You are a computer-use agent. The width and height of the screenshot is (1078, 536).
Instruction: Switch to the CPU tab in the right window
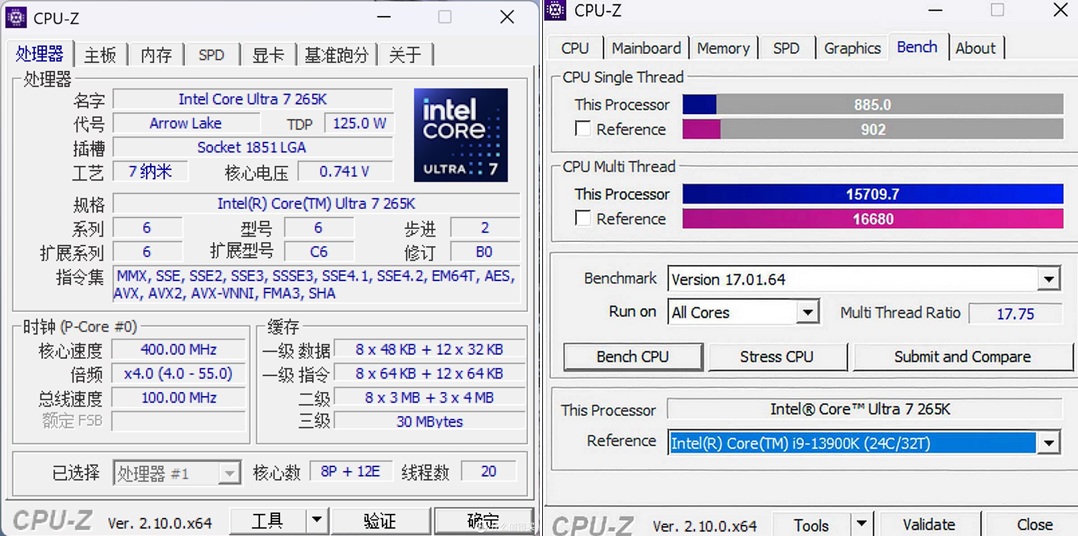(575, 48)
